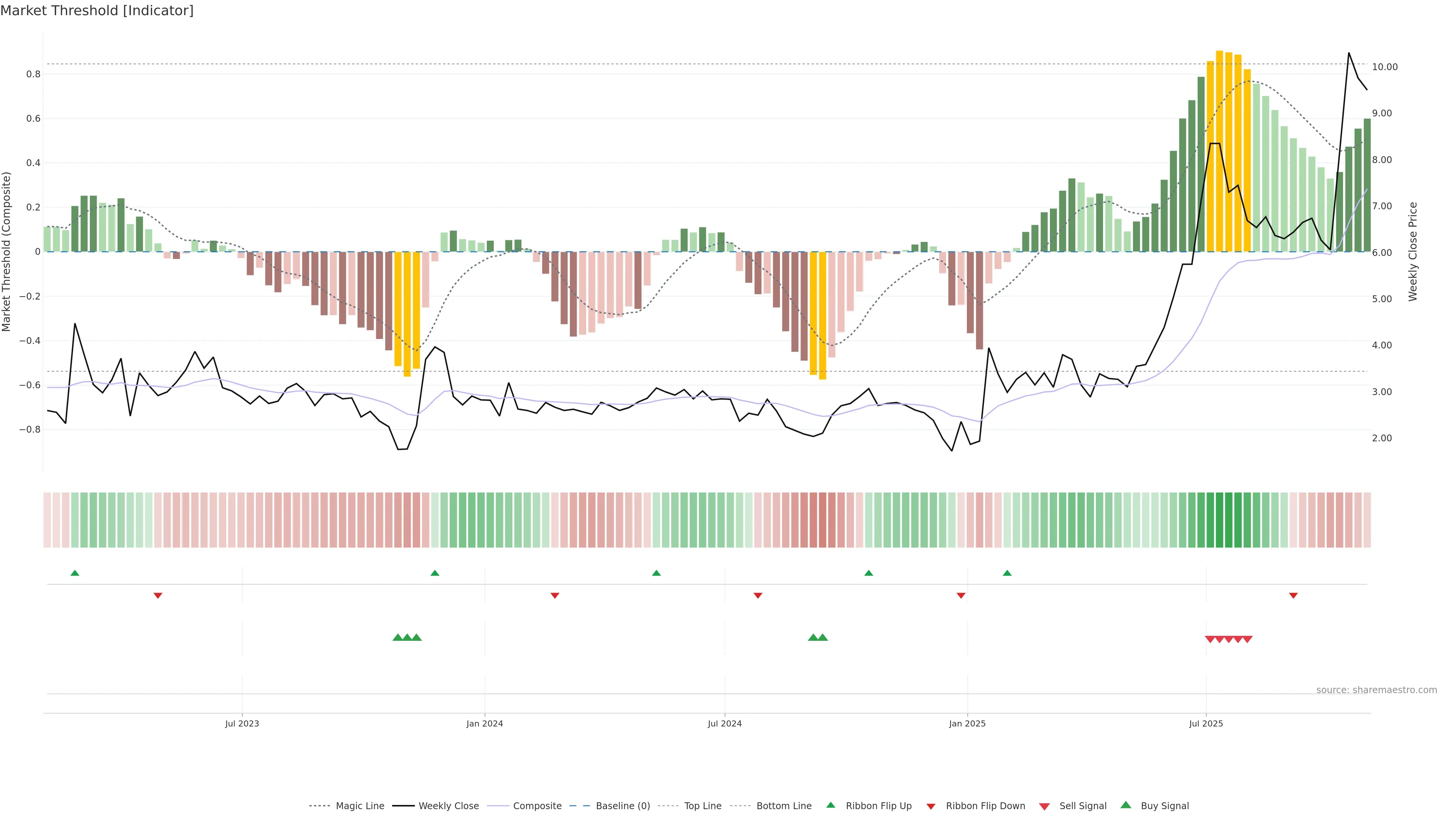Click the Jul 2025 x-axis label
Screen dimensions: 1456x819
point(1206,723)
